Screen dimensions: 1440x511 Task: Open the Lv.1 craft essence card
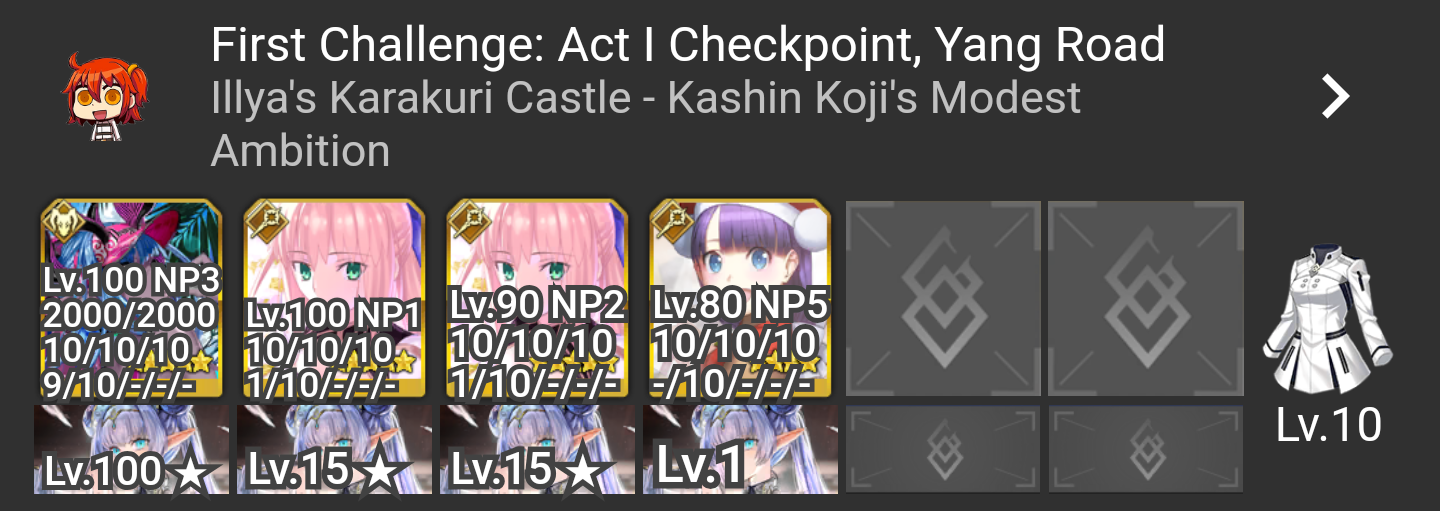click(740, 449)
